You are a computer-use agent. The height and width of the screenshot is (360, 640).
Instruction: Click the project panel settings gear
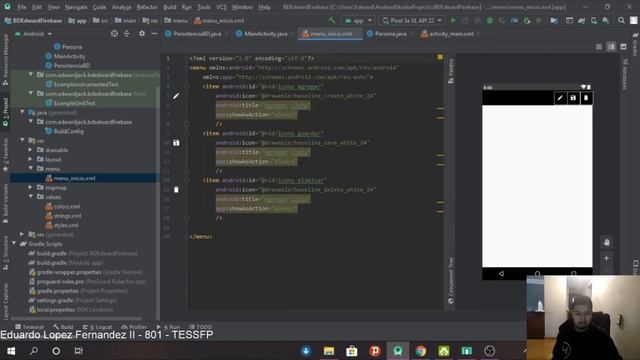(142, 34)
